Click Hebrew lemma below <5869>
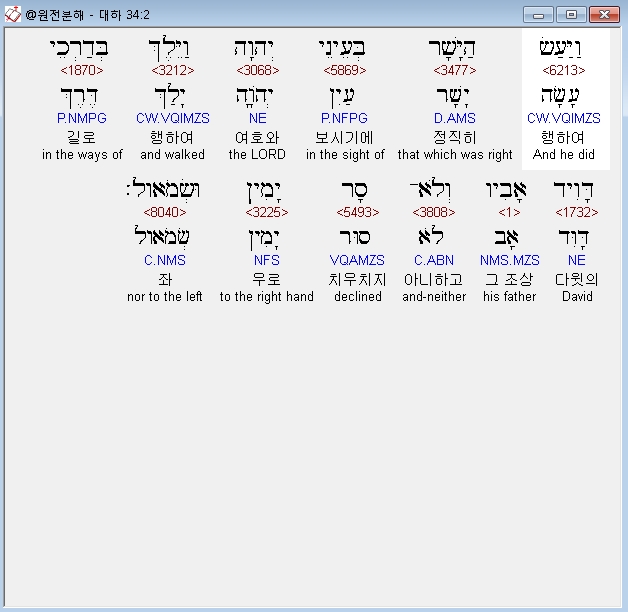This screenshot has height=612, width=628. [x=342, y=97]
